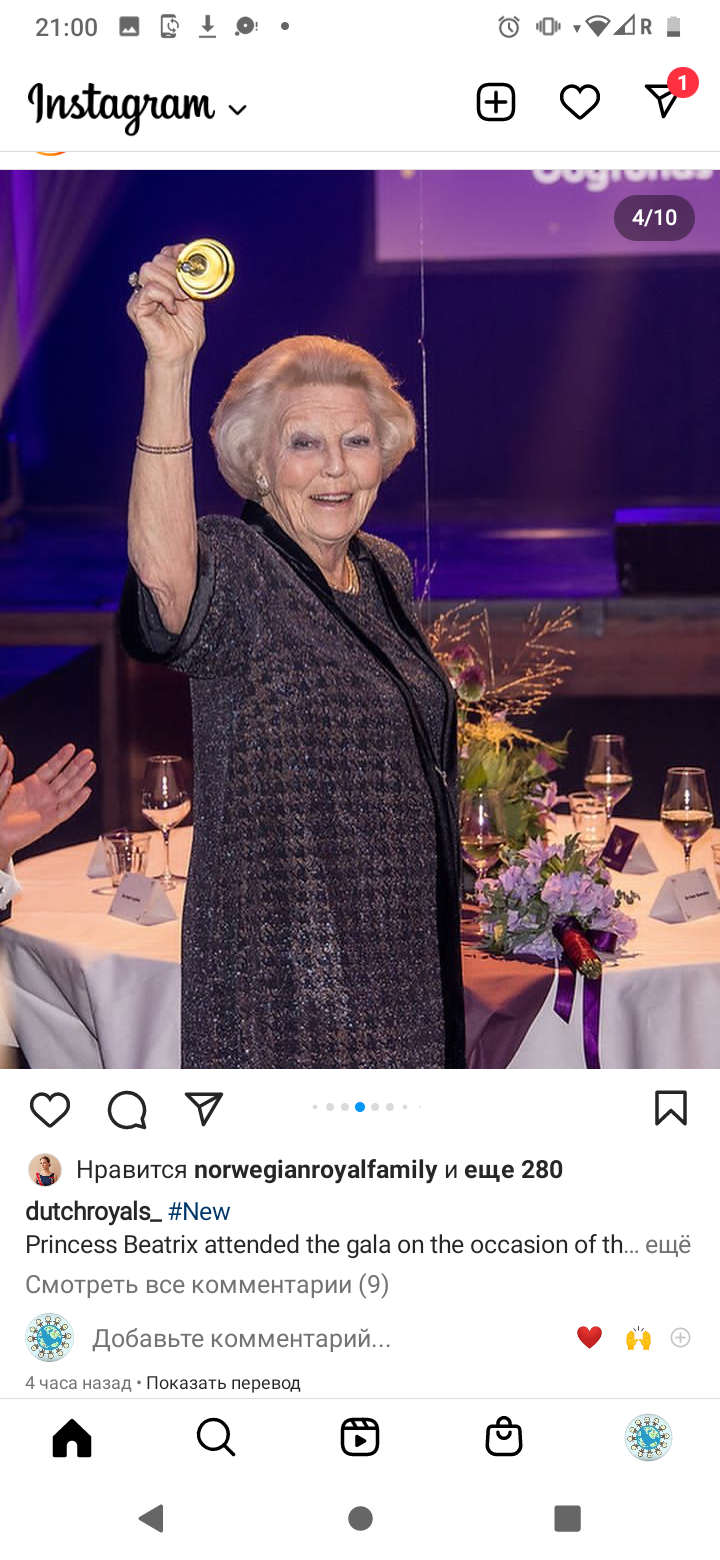Open dutchroyals_ profile username link
This screenshot has height=1560, width=720.
94,1211
